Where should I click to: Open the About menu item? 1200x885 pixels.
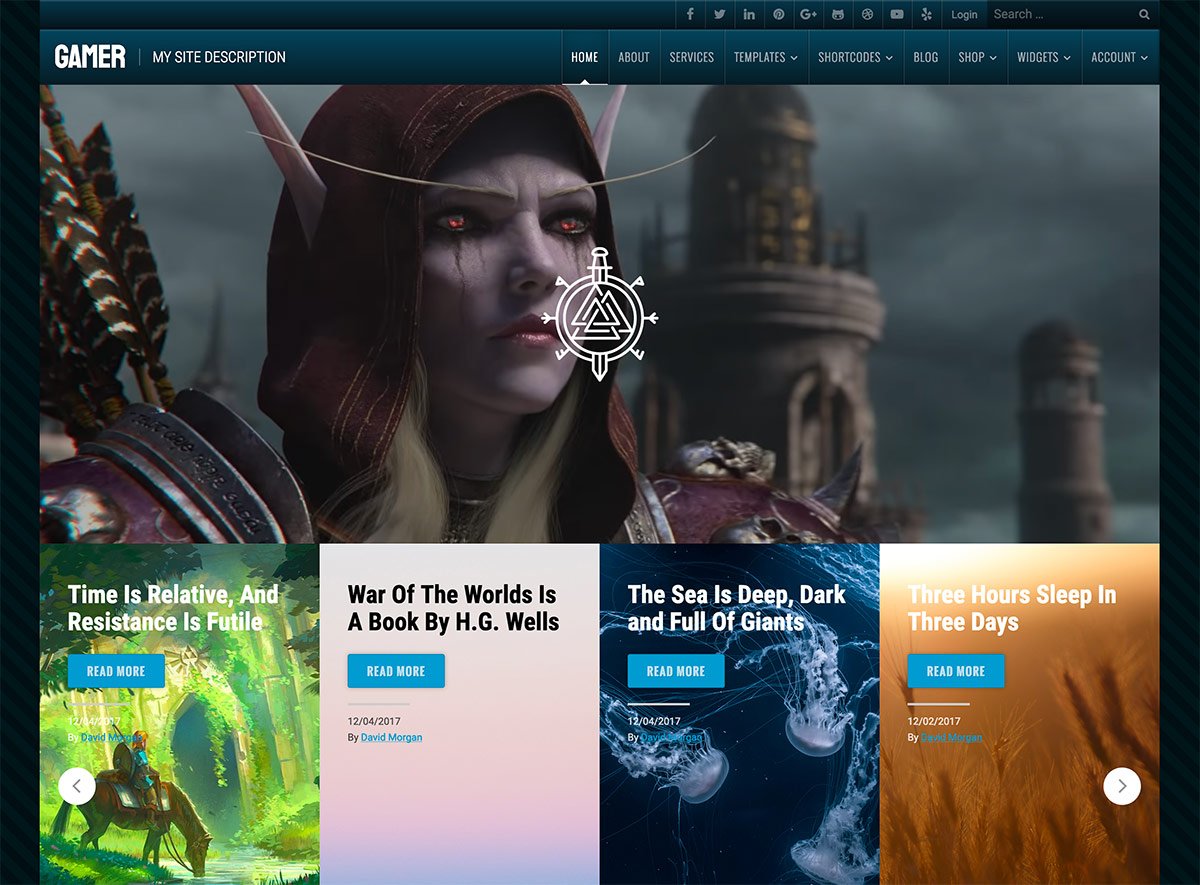click(x=634, y=57)
